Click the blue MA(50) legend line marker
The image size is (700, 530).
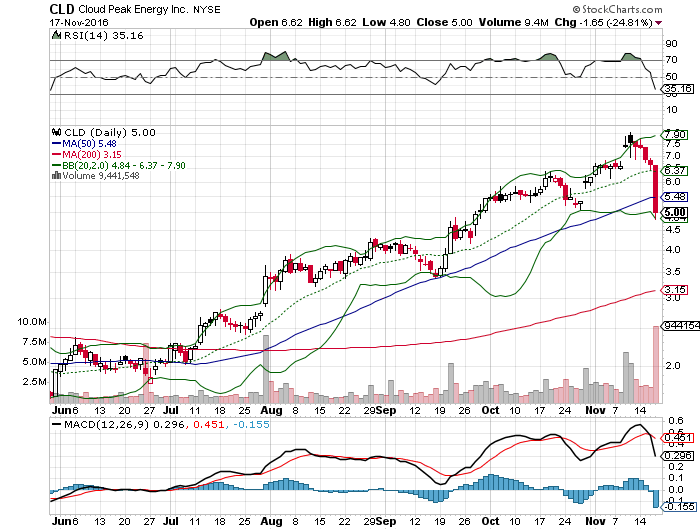coord(57,143)
